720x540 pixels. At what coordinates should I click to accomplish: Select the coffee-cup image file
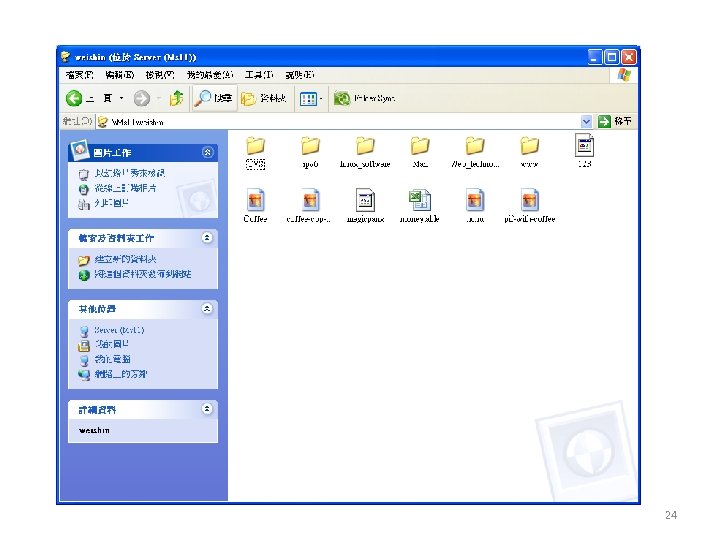(309, 206)
